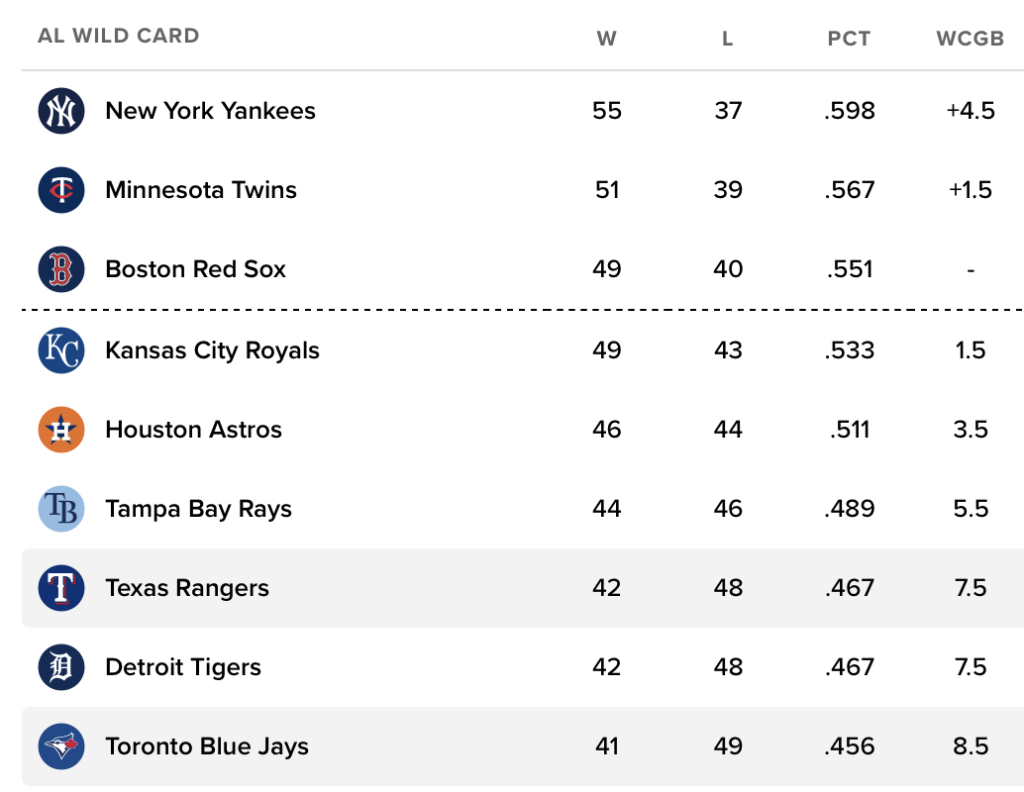Click the L column header
This screenshot has height=792, width=1024.
(x=727, y=39)
